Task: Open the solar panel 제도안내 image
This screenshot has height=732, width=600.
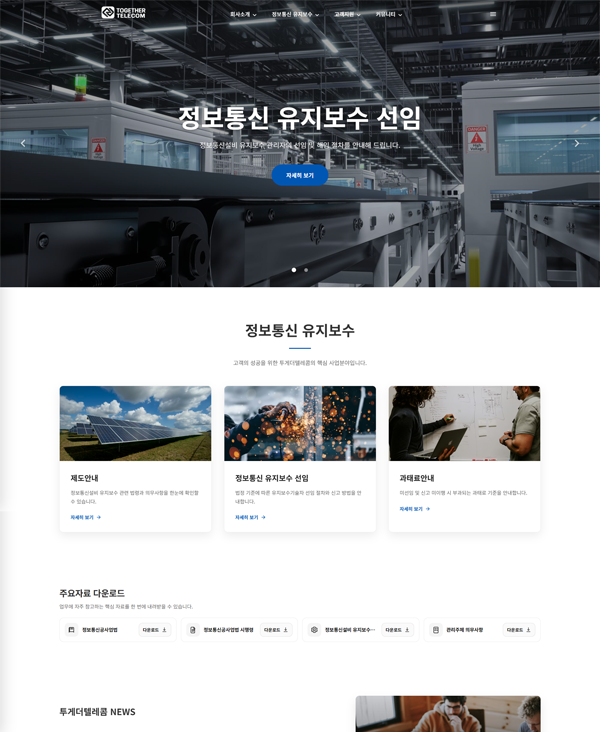Action: click(x=135, y=423)
